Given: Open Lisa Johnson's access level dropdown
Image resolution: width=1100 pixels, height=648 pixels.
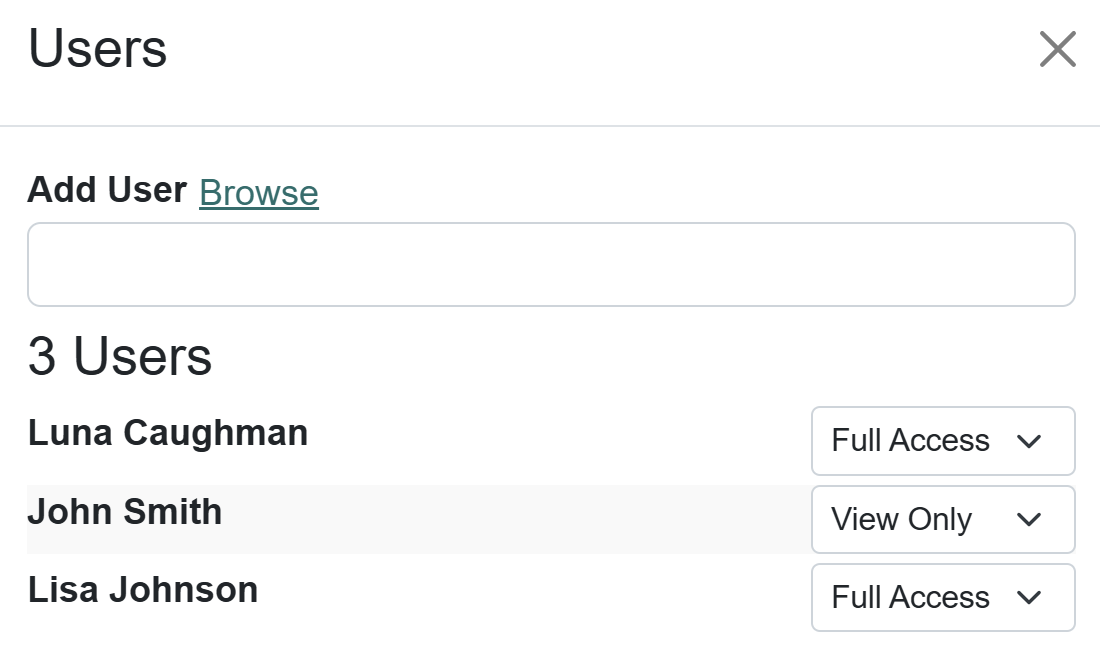Looking at the screenshot, I should [x=942, y=598].
